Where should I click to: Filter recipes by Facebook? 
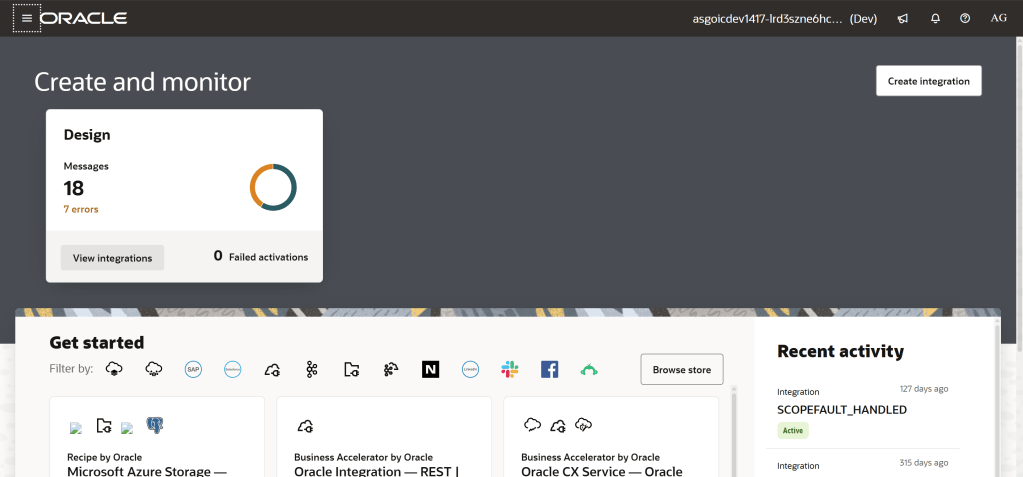pos(549,369)
